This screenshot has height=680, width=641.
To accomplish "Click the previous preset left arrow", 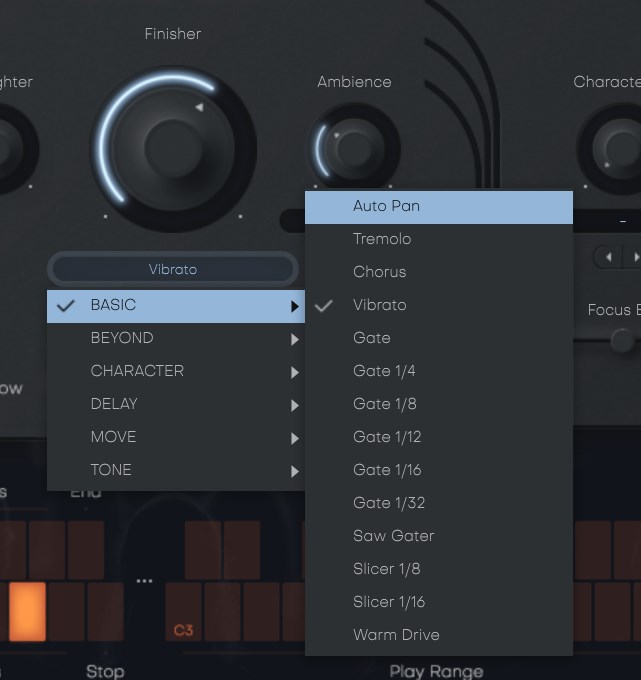I will (608, 257).
